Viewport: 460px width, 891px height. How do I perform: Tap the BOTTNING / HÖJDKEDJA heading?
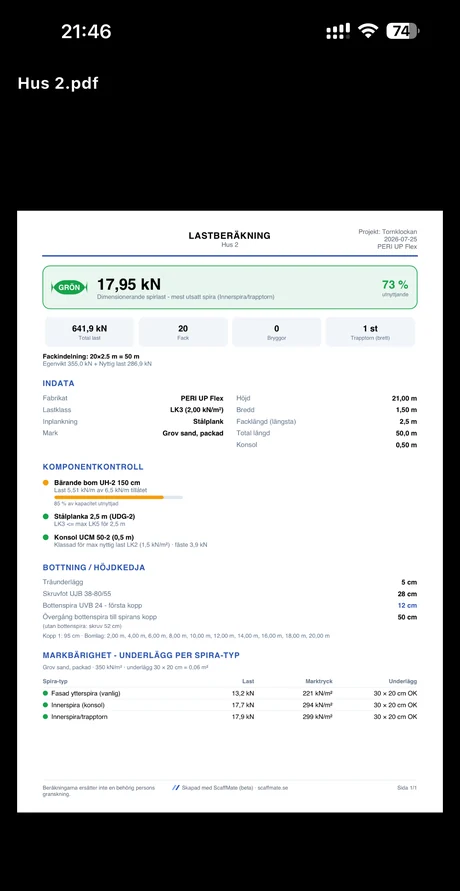click(94, 568)
